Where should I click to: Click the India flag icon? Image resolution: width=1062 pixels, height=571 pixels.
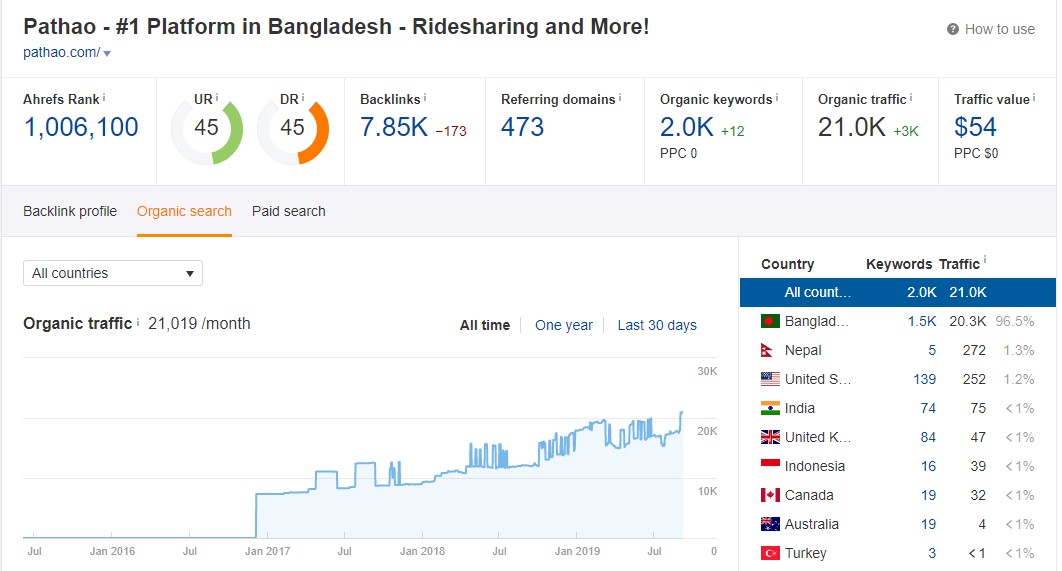pos(770,408)
